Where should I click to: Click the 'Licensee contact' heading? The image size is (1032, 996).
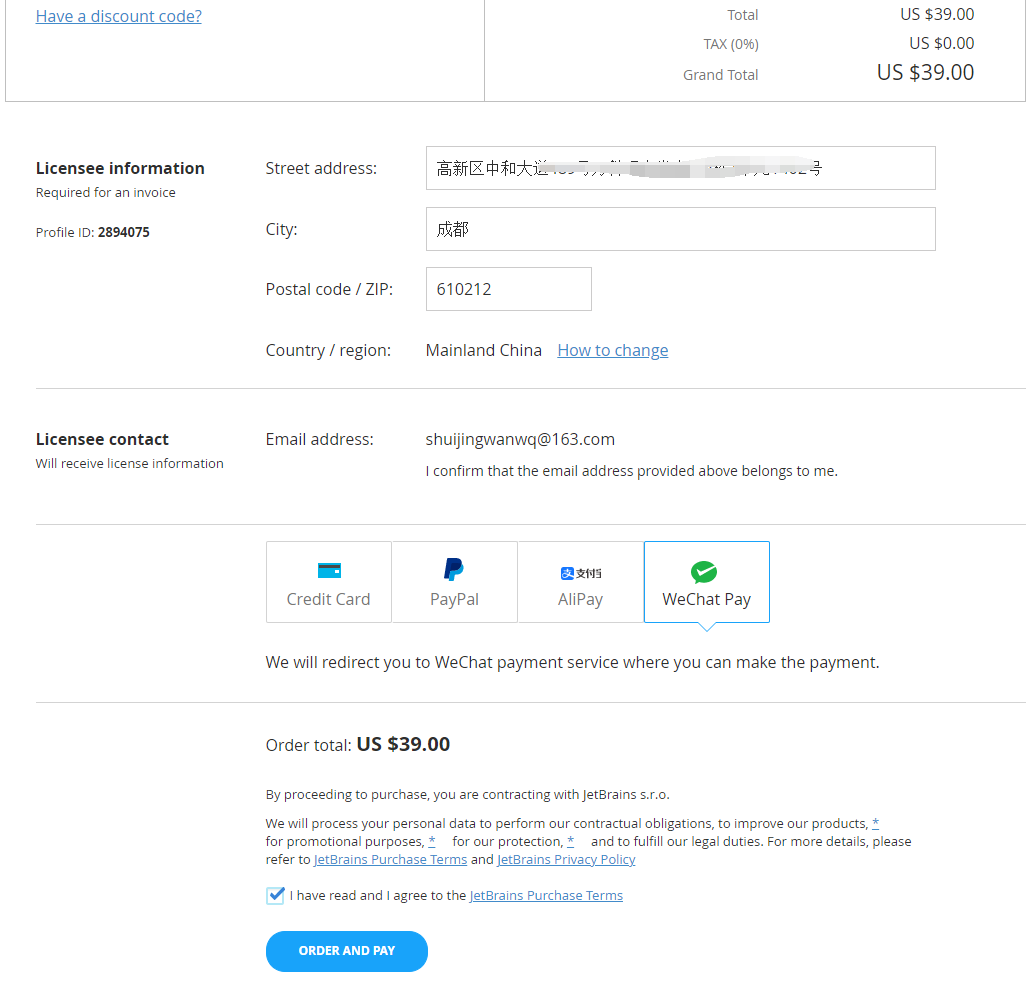[102, 439]
